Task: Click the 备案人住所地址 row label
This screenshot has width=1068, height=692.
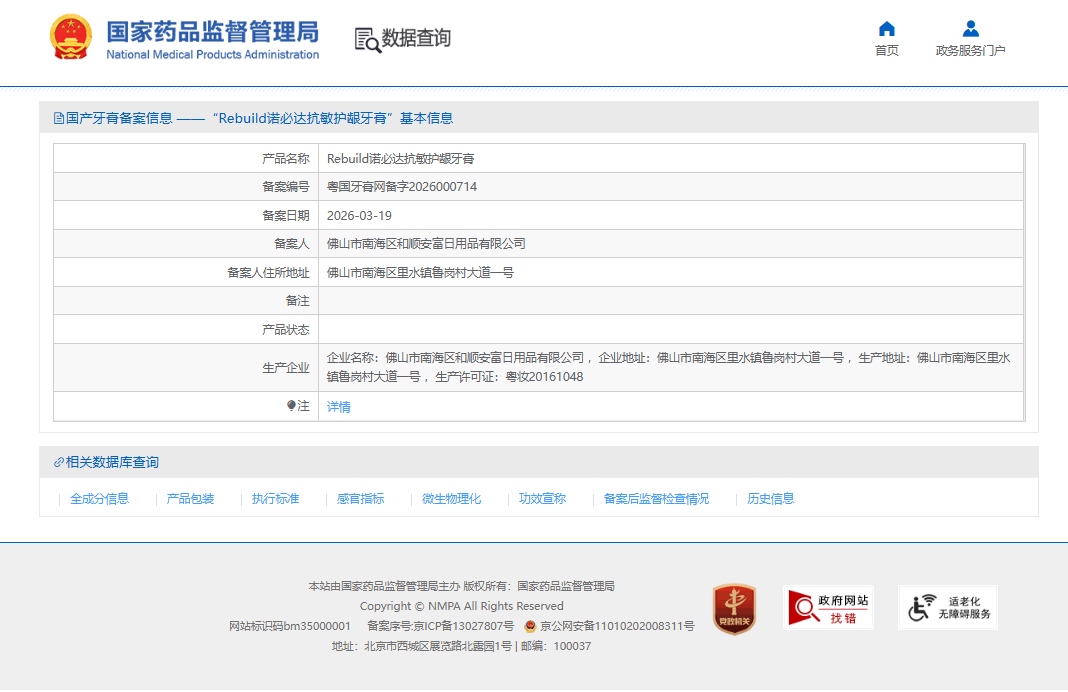Action: tap(268, 273)
